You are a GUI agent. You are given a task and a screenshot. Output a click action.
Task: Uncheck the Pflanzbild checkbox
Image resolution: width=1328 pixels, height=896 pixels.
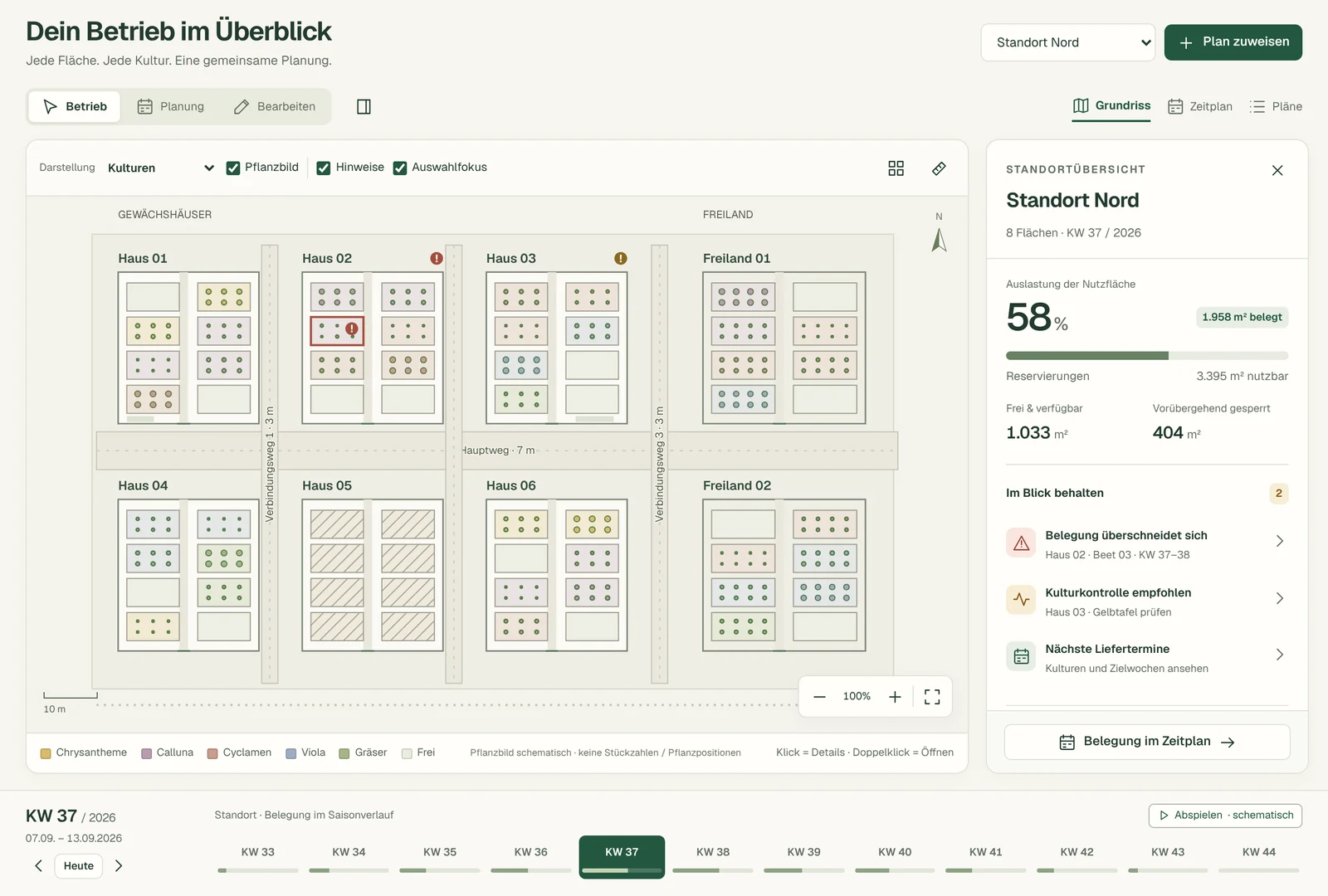233,168
